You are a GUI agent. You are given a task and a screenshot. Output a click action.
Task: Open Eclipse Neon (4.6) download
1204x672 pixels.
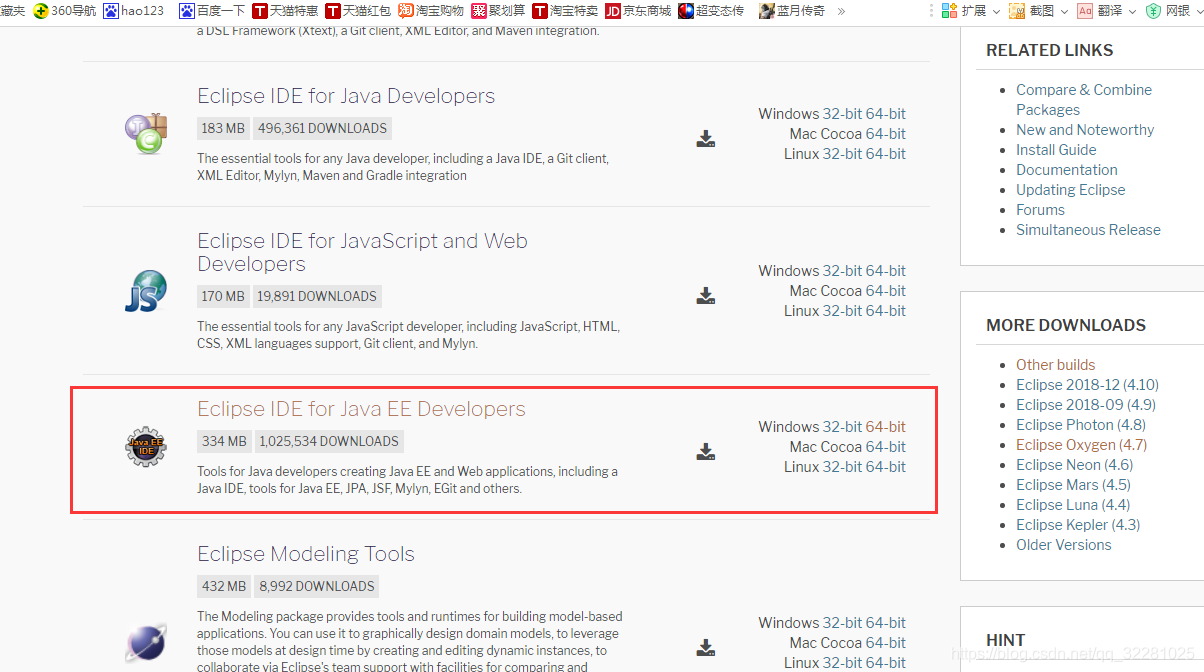[x=1075, y=465]
